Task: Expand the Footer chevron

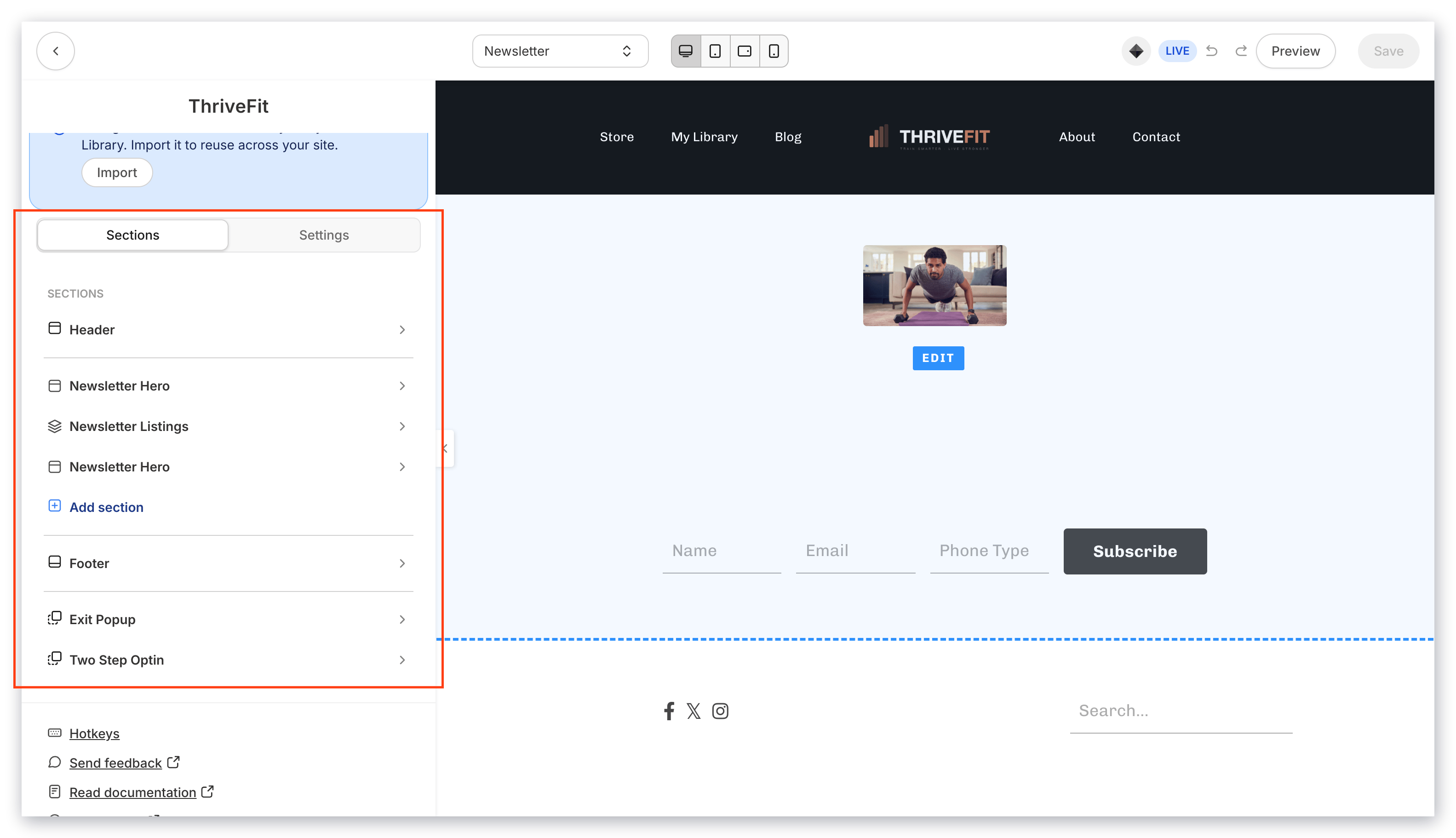Action: pos(402,563)
